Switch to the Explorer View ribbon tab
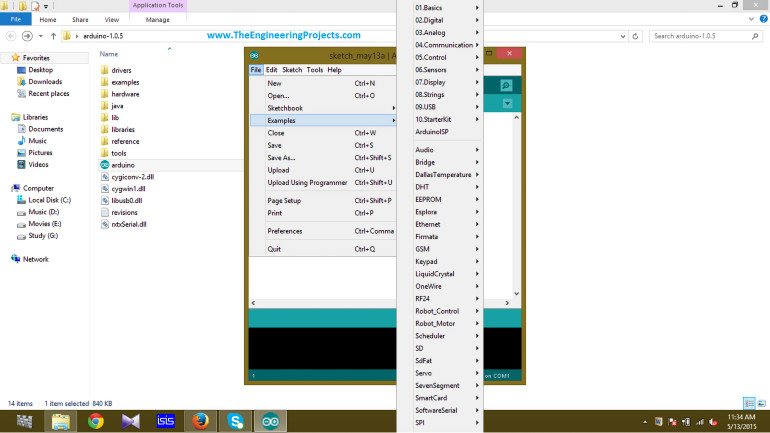 click(112, 19)
